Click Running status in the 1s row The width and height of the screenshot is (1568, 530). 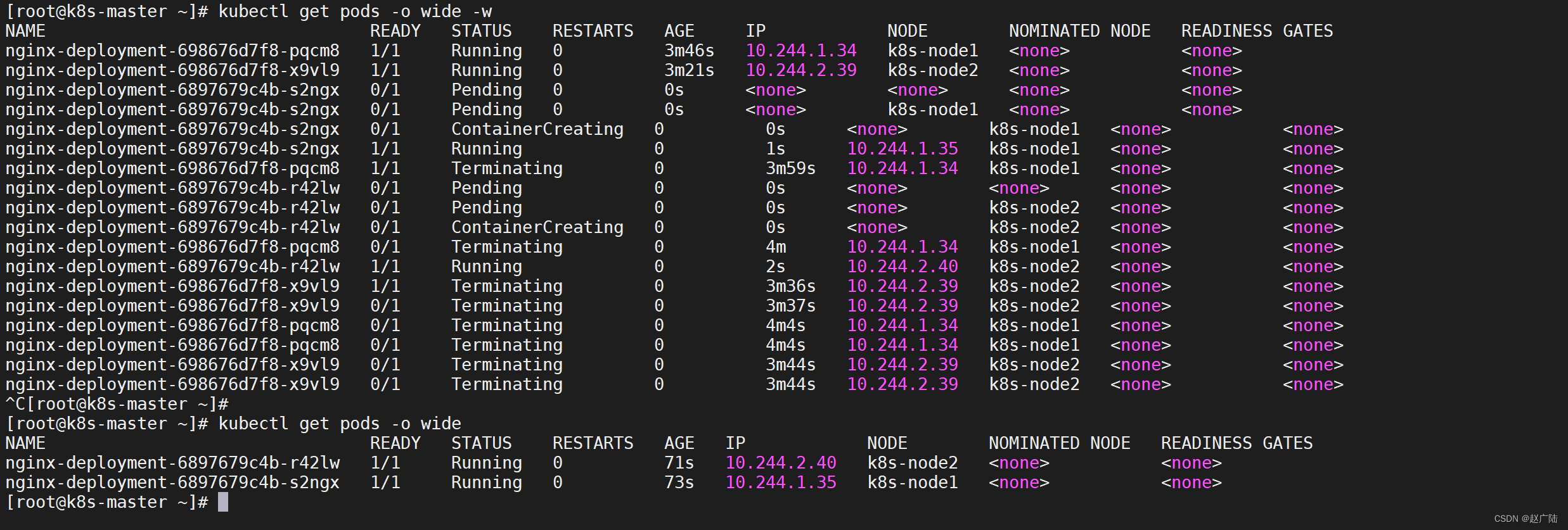pyautogui.click(x=487, y=149)
